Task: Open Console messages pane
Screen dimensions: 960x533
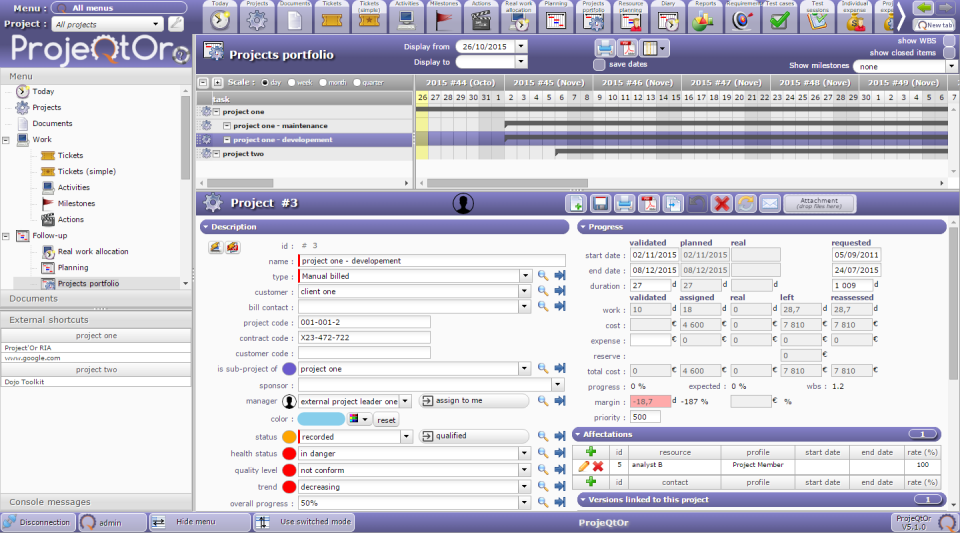Action: point(96,502)
